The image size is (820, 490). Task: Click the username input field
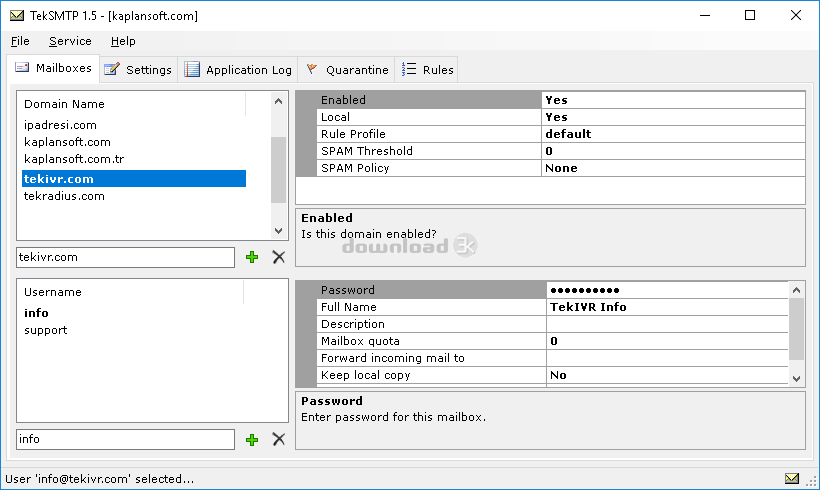[x=126, y=439]
